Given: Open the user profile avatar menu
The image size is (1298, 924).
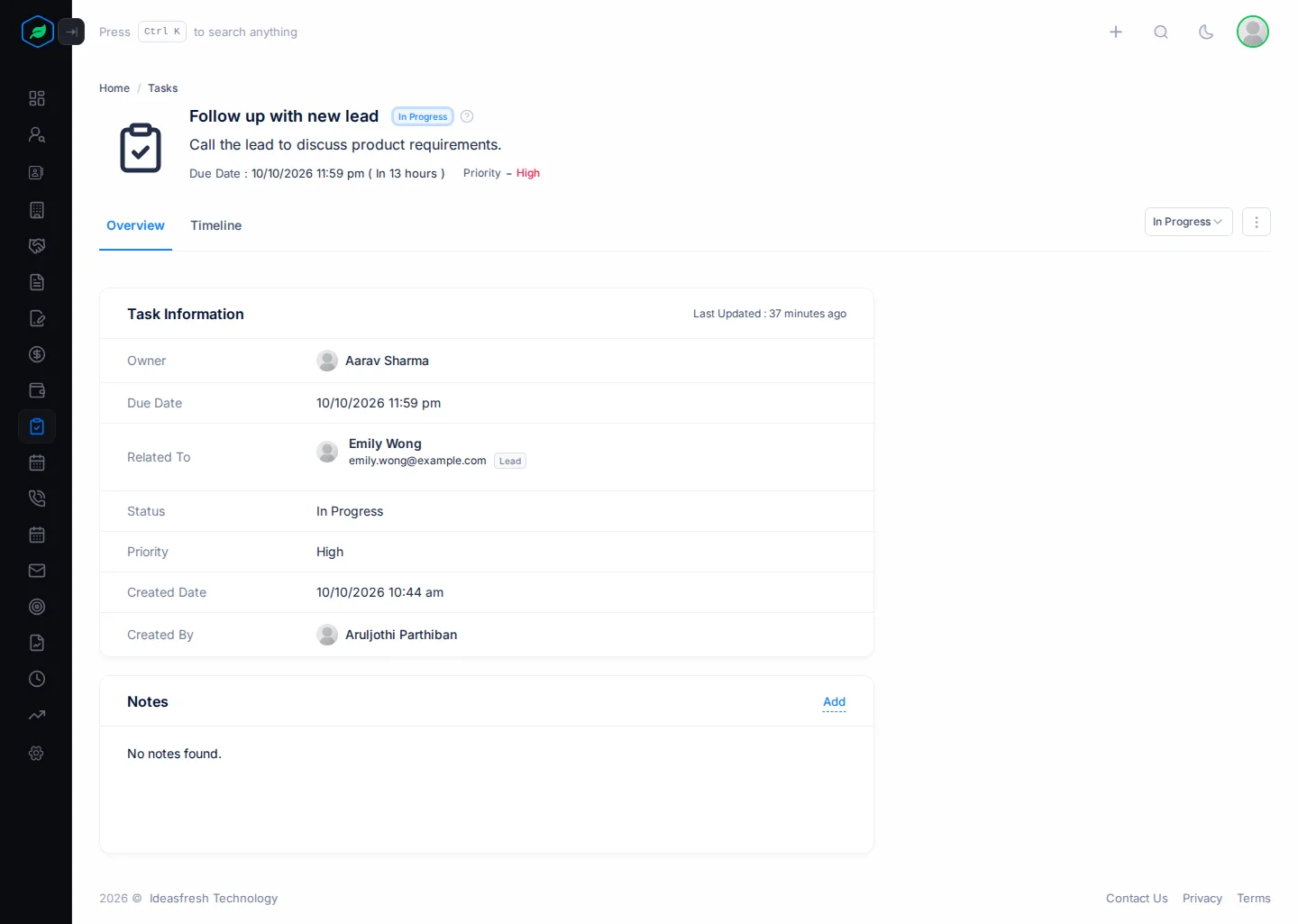Looking at the screenshot, I should tap(1253, 32).
